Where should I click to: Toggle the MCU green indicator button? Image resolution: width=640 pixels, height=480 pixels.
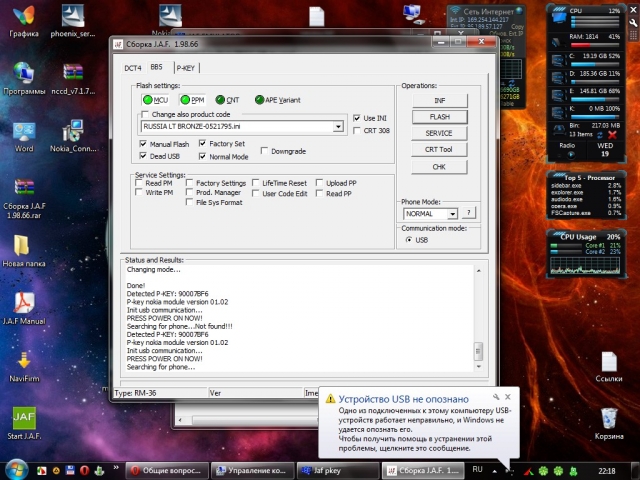147,100
